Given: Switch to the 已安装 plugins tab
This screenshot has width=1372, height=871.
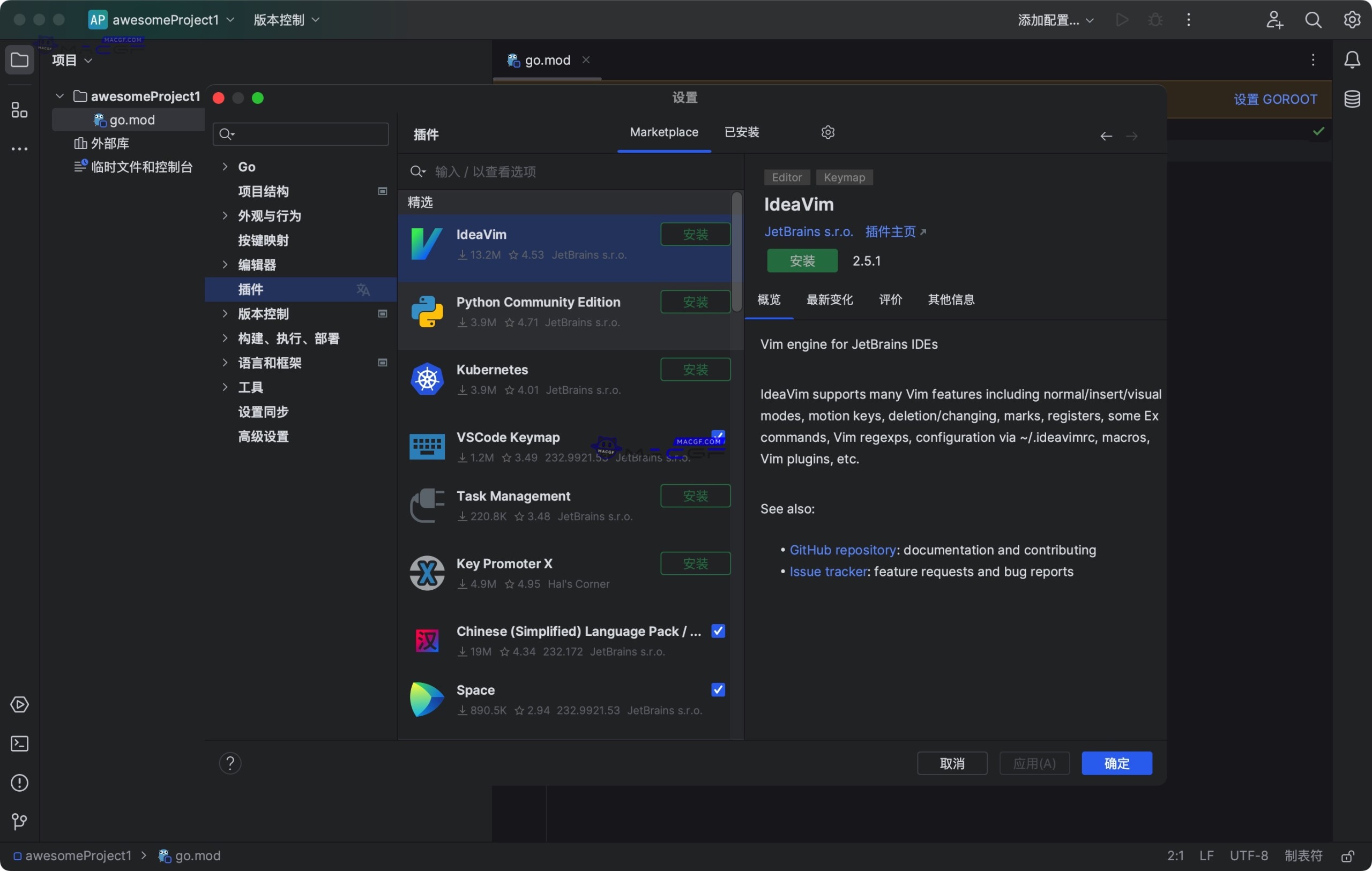Looking at the screenshot, I should [742, 132].
